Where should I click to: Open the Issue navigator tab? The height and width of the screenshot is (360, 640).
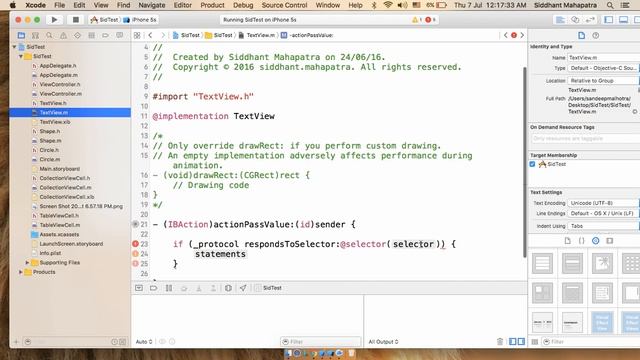tap(63, 36)
